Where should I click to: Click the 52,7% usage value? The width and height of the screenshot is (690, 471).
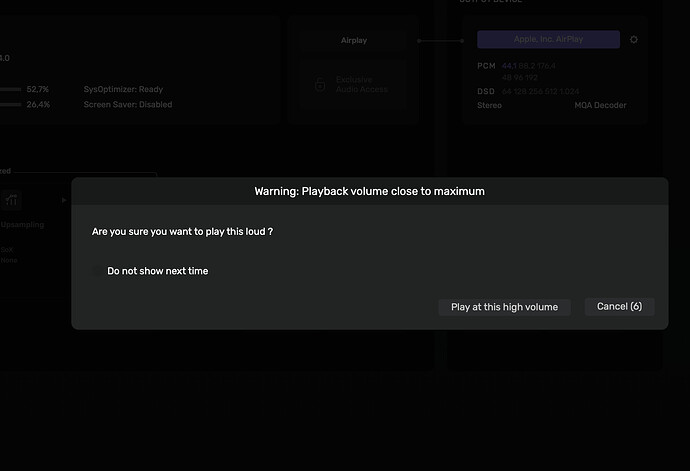point(38,89)
